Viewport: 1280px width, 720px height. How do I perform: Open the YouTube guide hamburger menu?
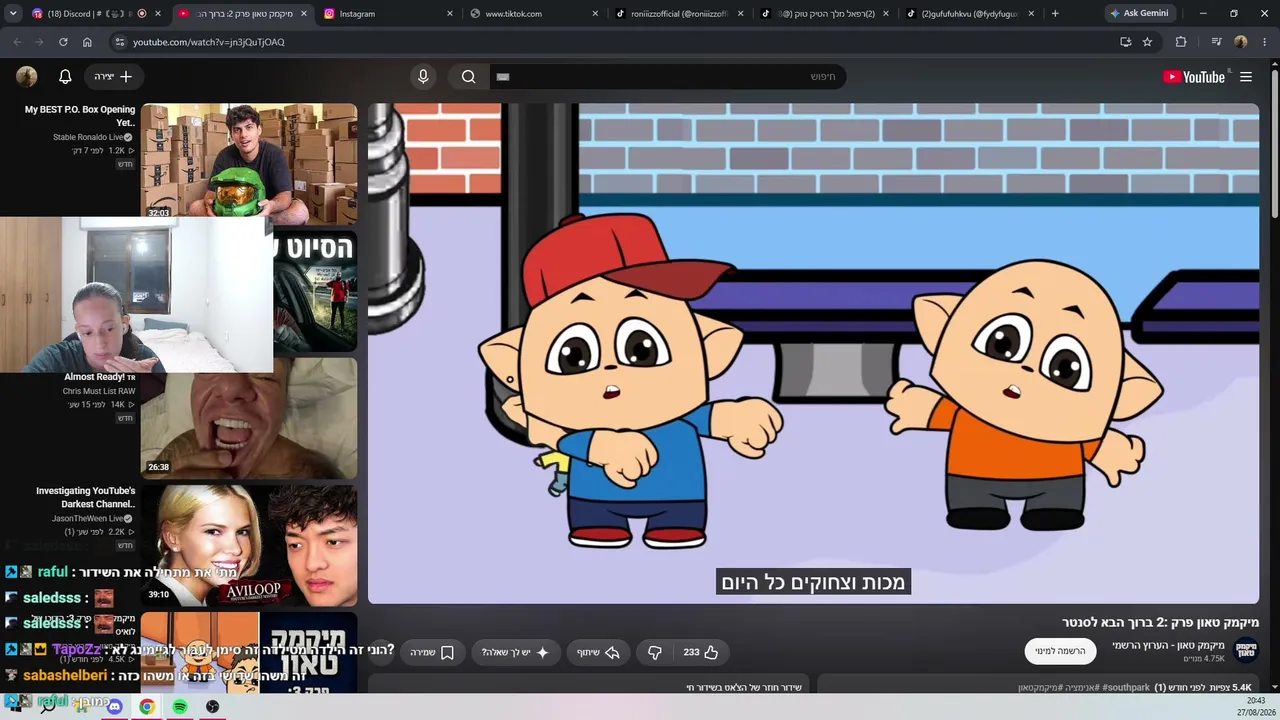[x=1246, y=77]
